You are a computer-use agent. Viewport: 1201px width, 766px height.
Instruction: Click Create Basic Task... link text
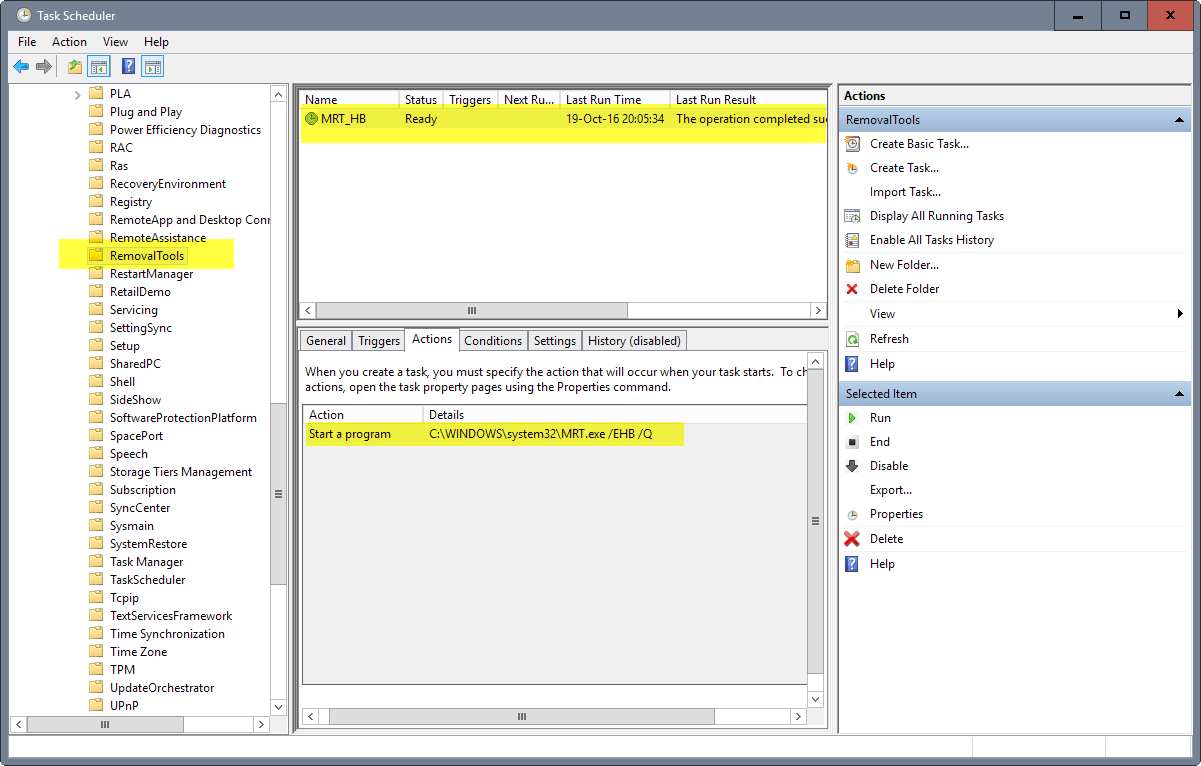pyautogui.click(x=919, y=144)
